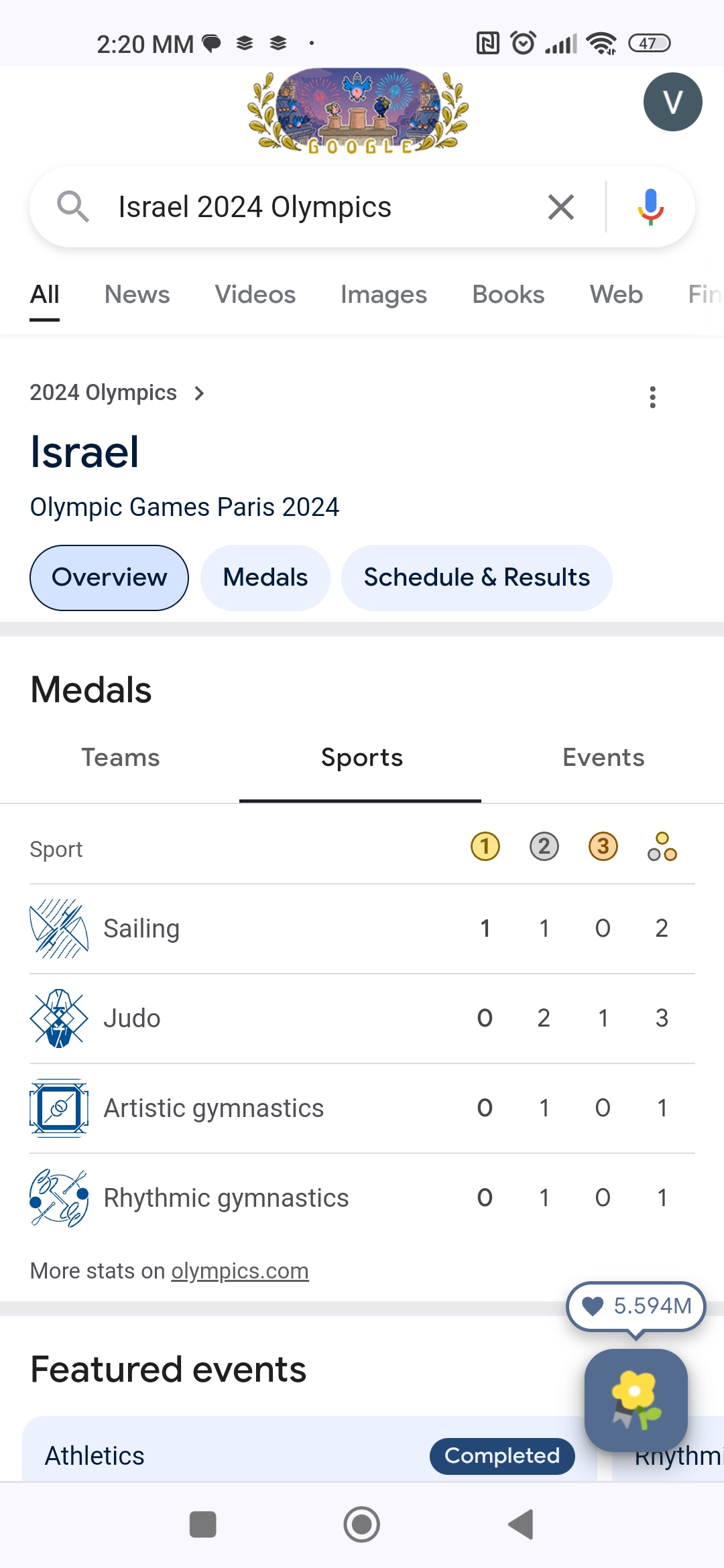Screen dimensions: 724x1568
Task: Open the floating flower cheer button
Action: pyautogui.click(x=636, y=1400)
